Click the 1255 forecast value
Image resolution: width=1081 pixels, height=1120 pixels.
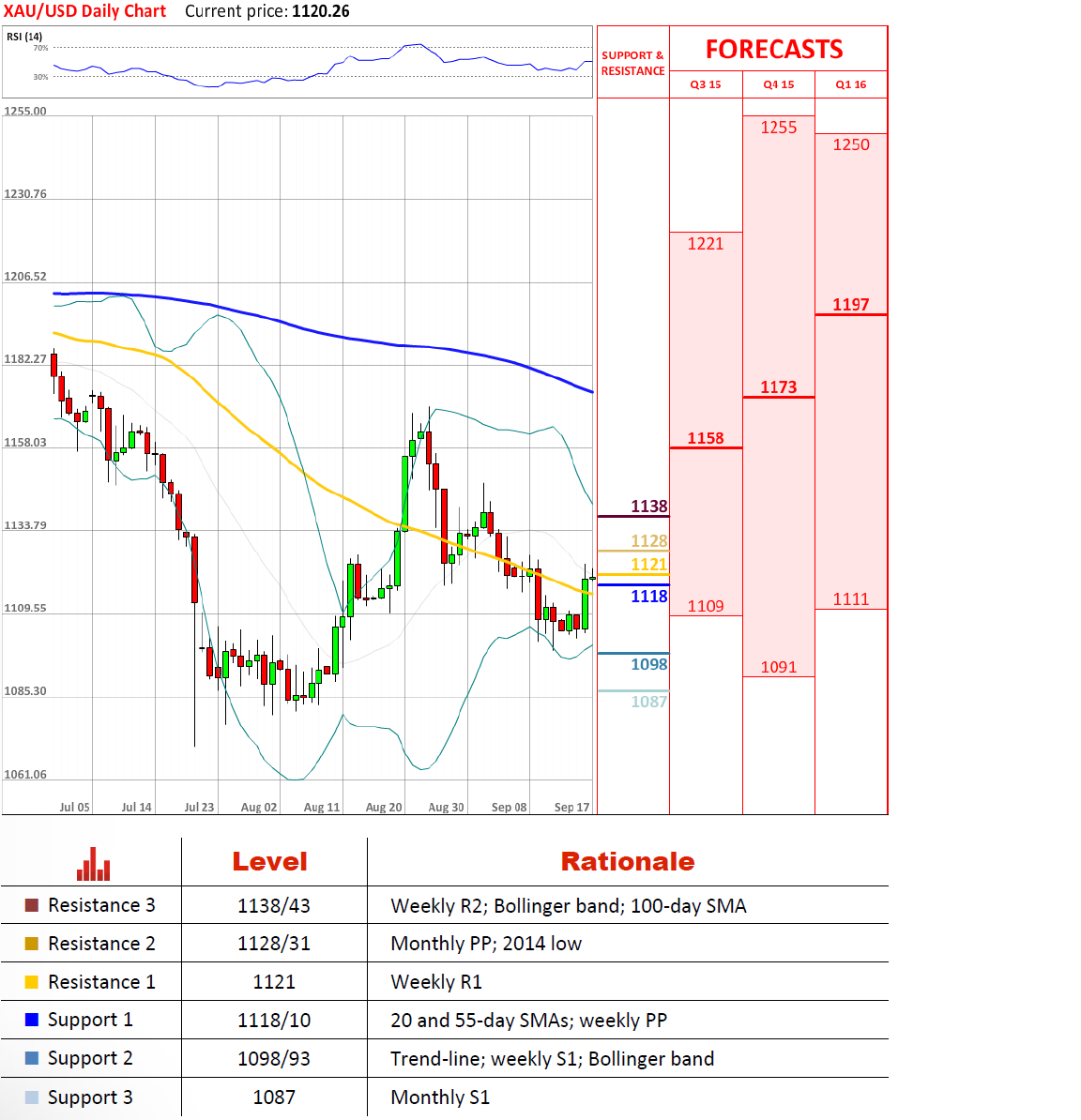(778, 128)
